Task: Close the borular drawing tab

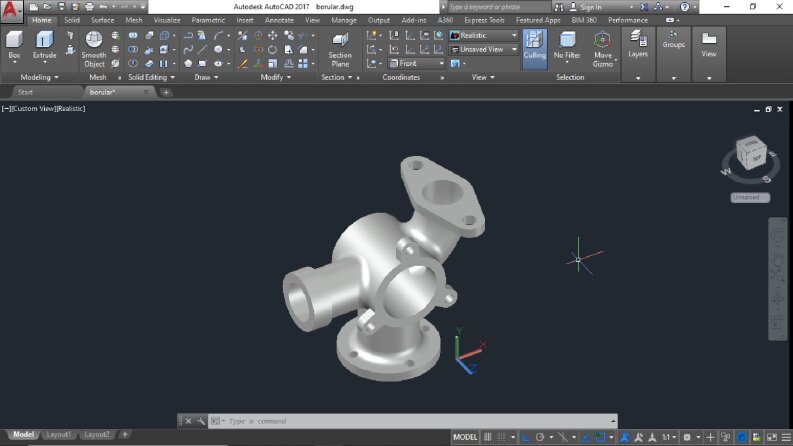Action: click(146, 92)
